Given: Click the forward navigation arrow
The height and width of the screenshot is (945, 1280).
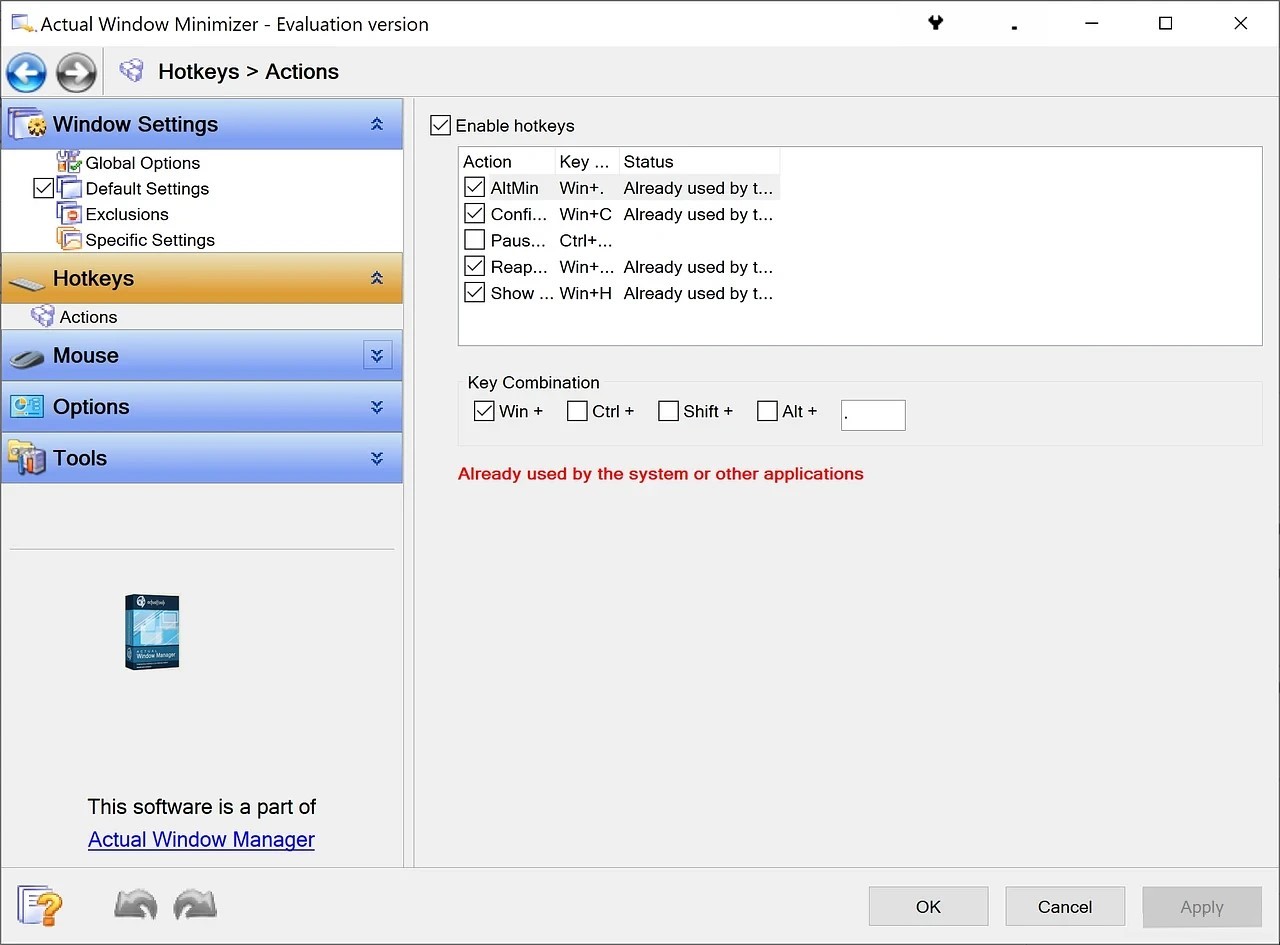Looking at the screenshot, I should (76, 71).
